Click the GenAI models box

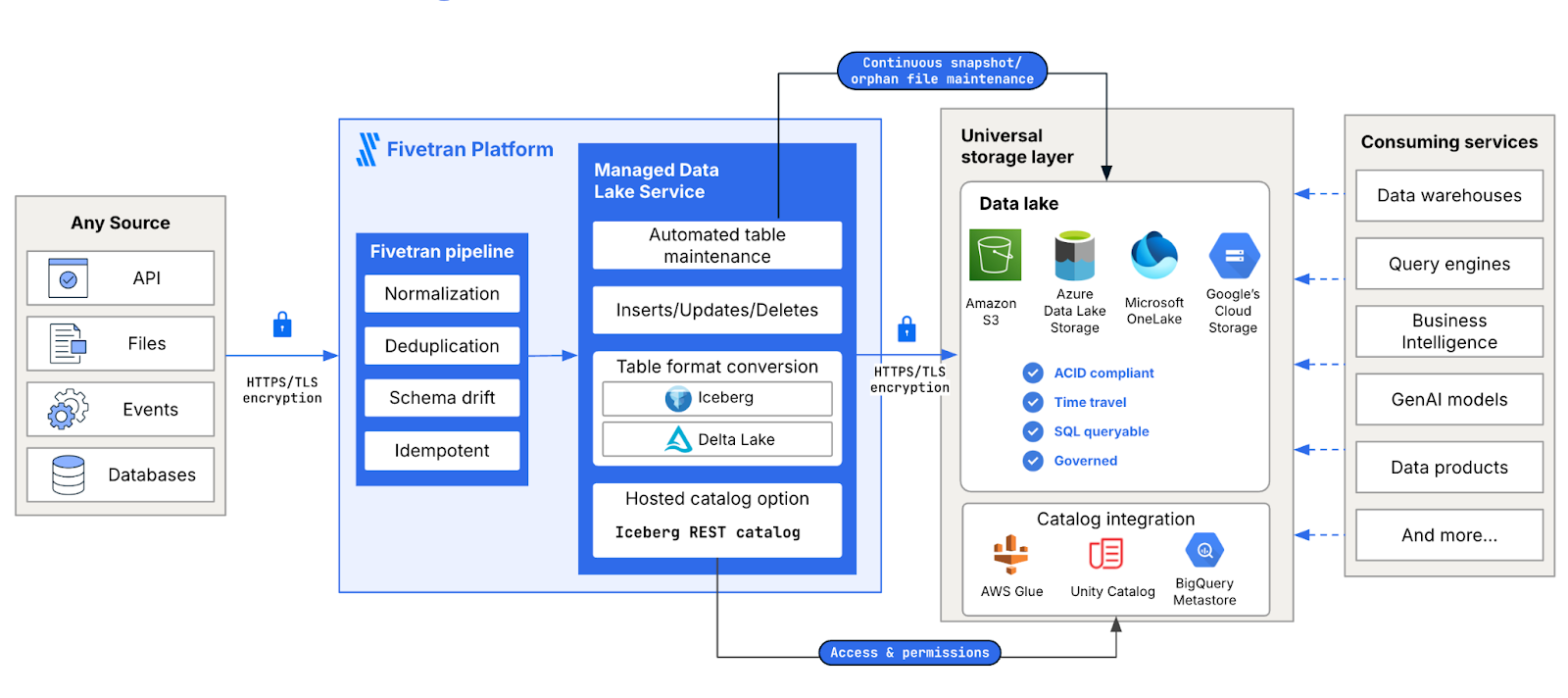(x=1449, y=399)
